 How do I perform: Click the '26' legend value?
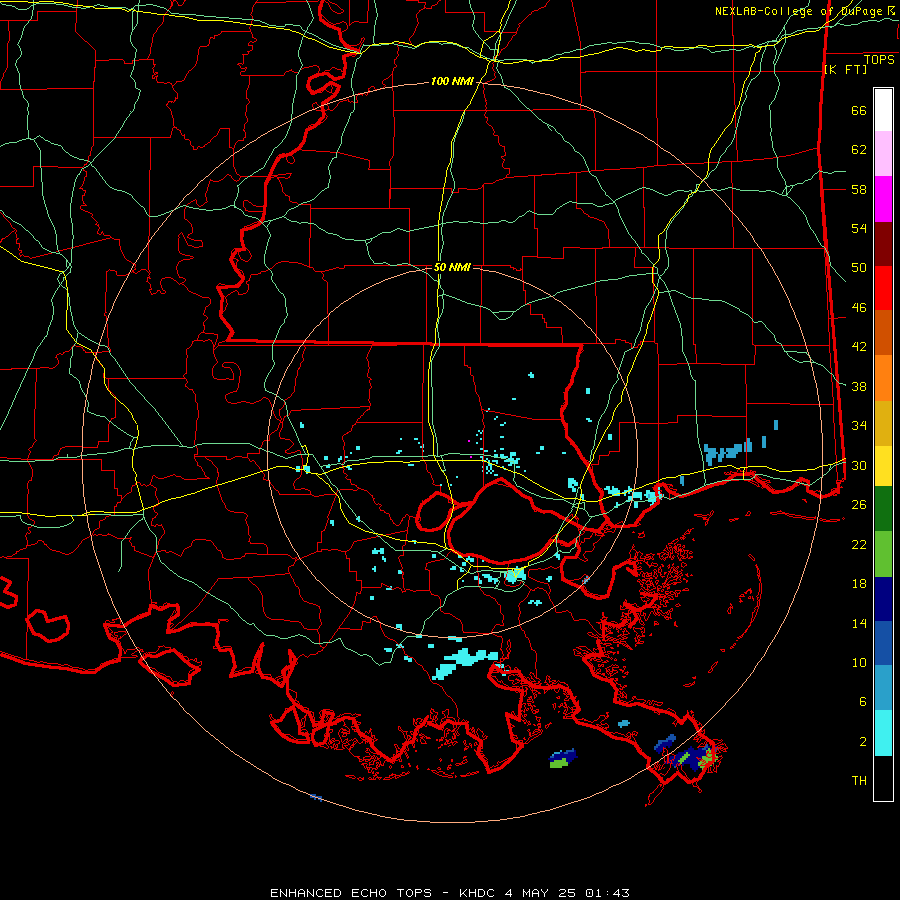859,505
